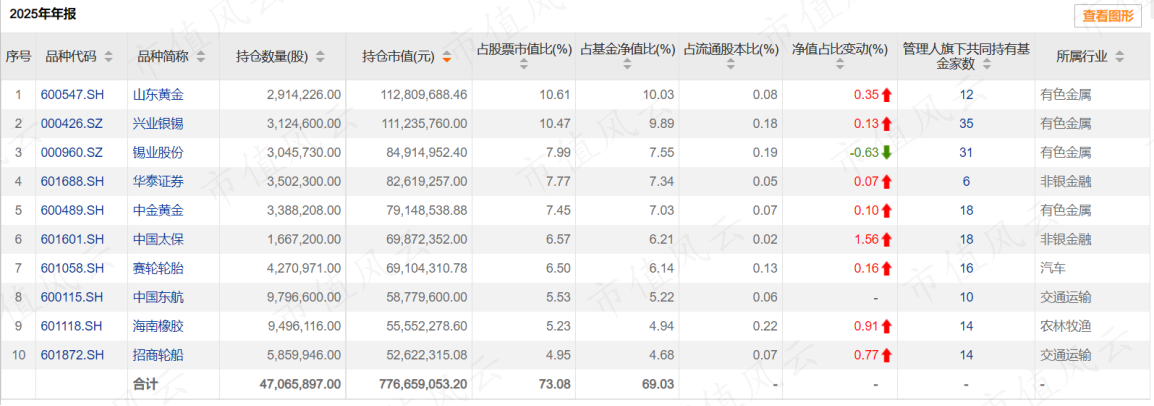Sort by 占股票市值比(%) arrows

click(x=523, y=65)
